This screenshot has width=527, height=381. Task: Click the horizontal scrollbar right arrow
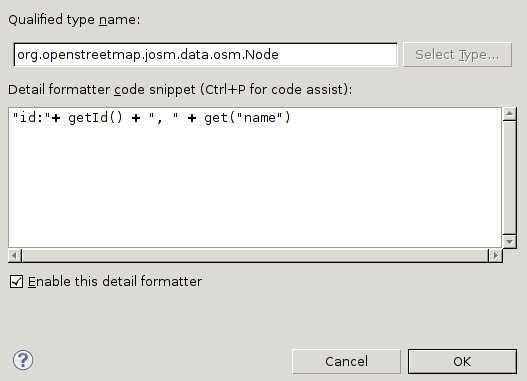[x=496, y=256]
